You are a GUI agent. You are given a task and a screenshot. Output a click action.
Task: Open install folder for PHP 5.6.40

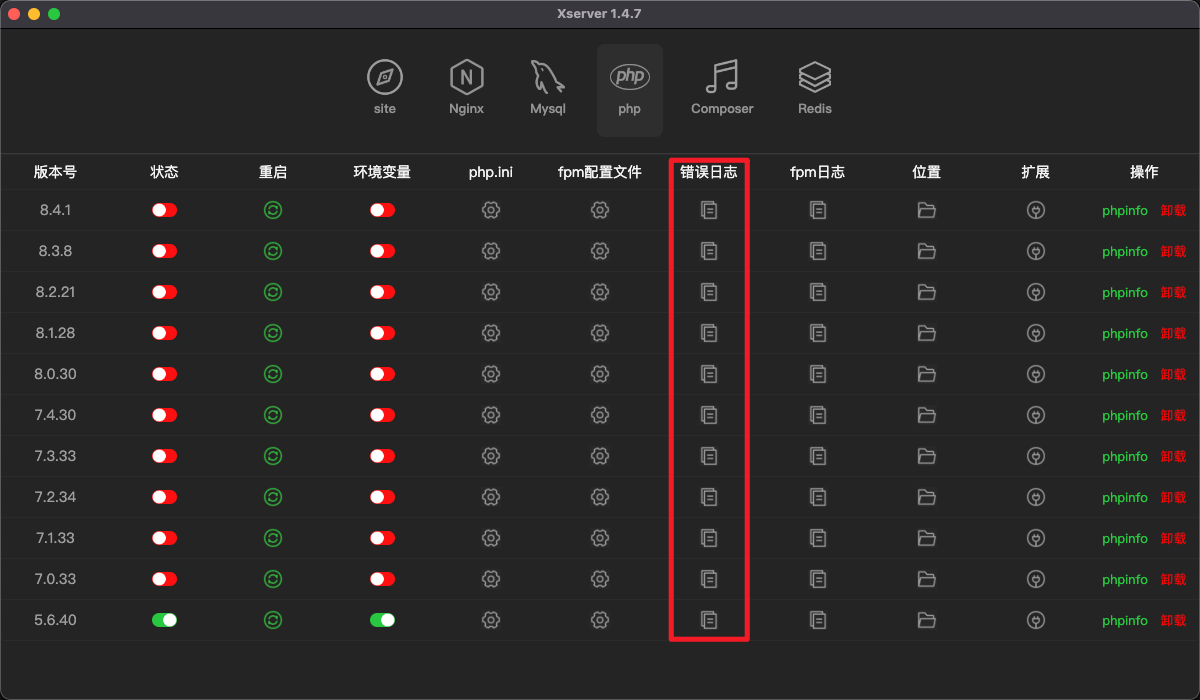click(x=927, y=620)
